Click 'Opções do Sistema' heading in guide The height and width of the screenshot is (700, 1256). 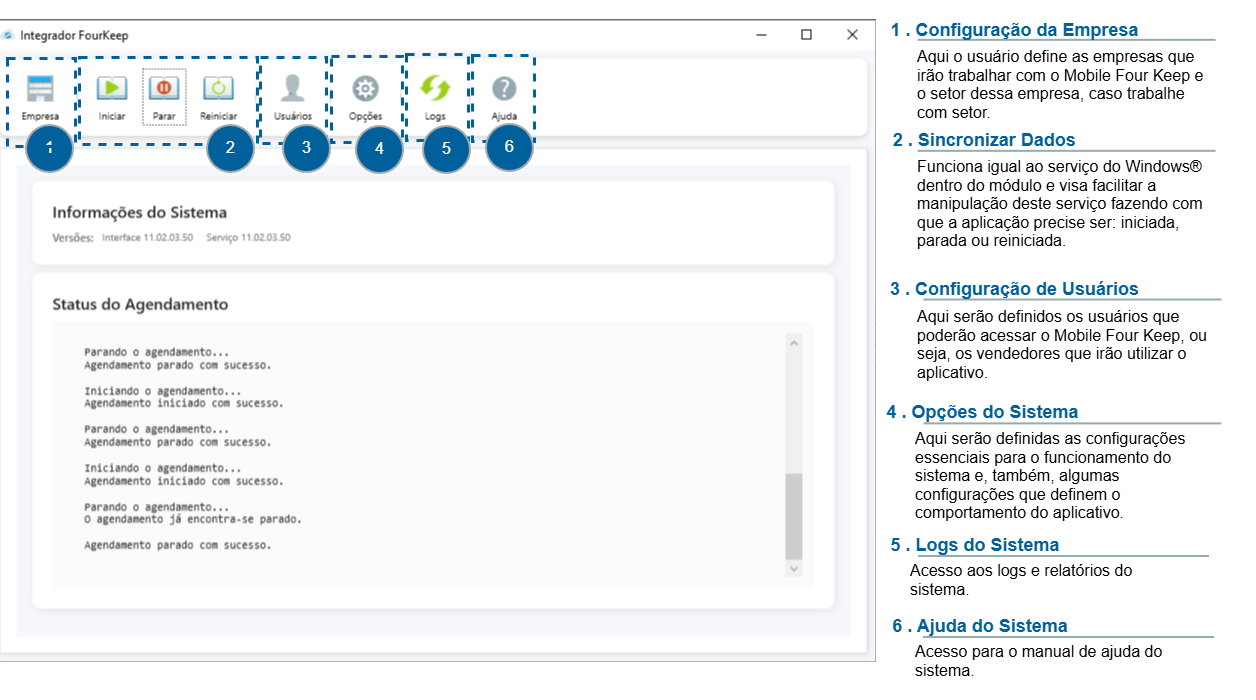click(x=995, y=412)
